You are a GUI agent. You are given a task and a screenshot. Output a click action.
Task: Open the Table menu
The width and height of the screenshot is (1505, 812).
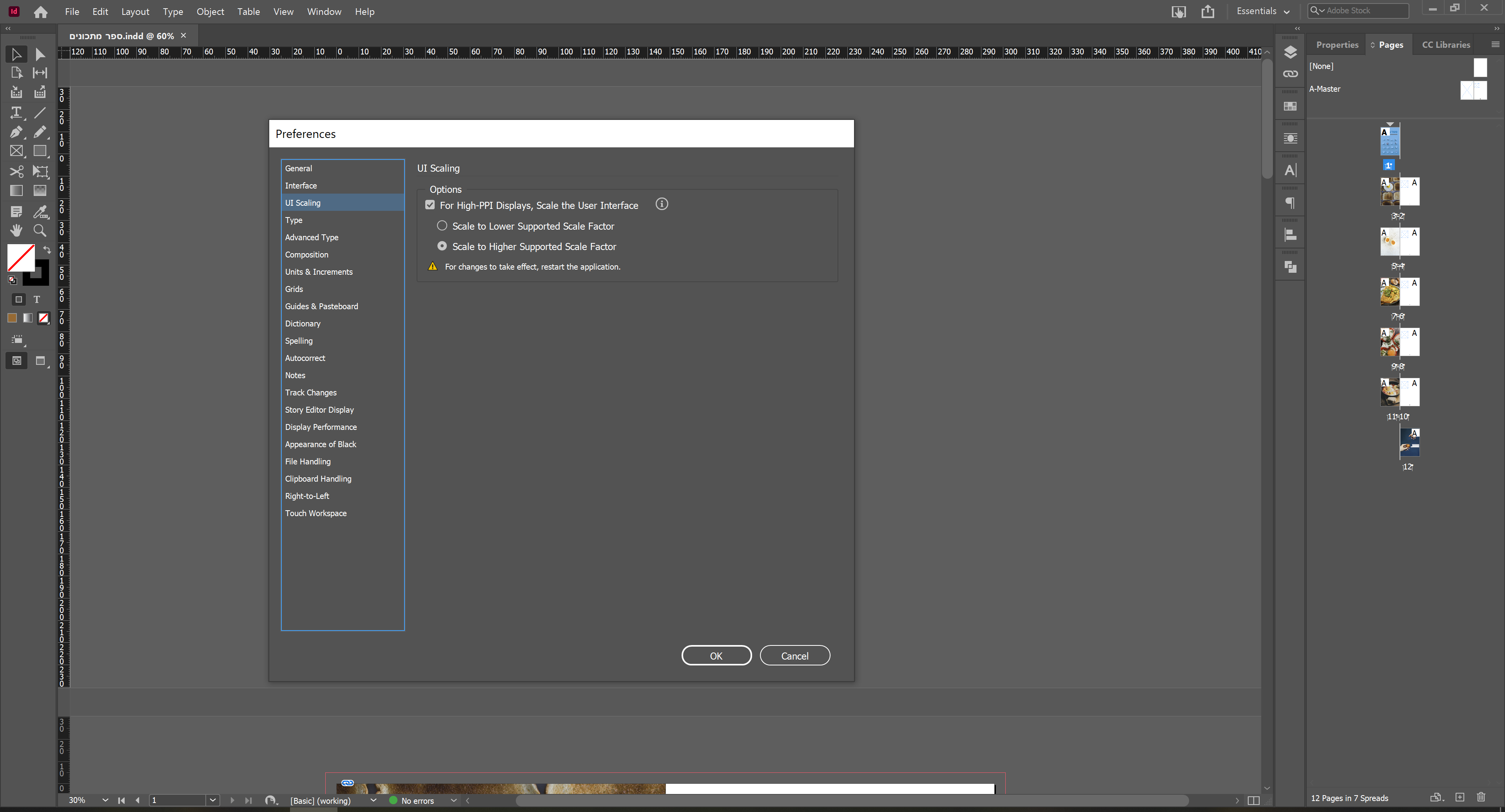click(248, 11)
